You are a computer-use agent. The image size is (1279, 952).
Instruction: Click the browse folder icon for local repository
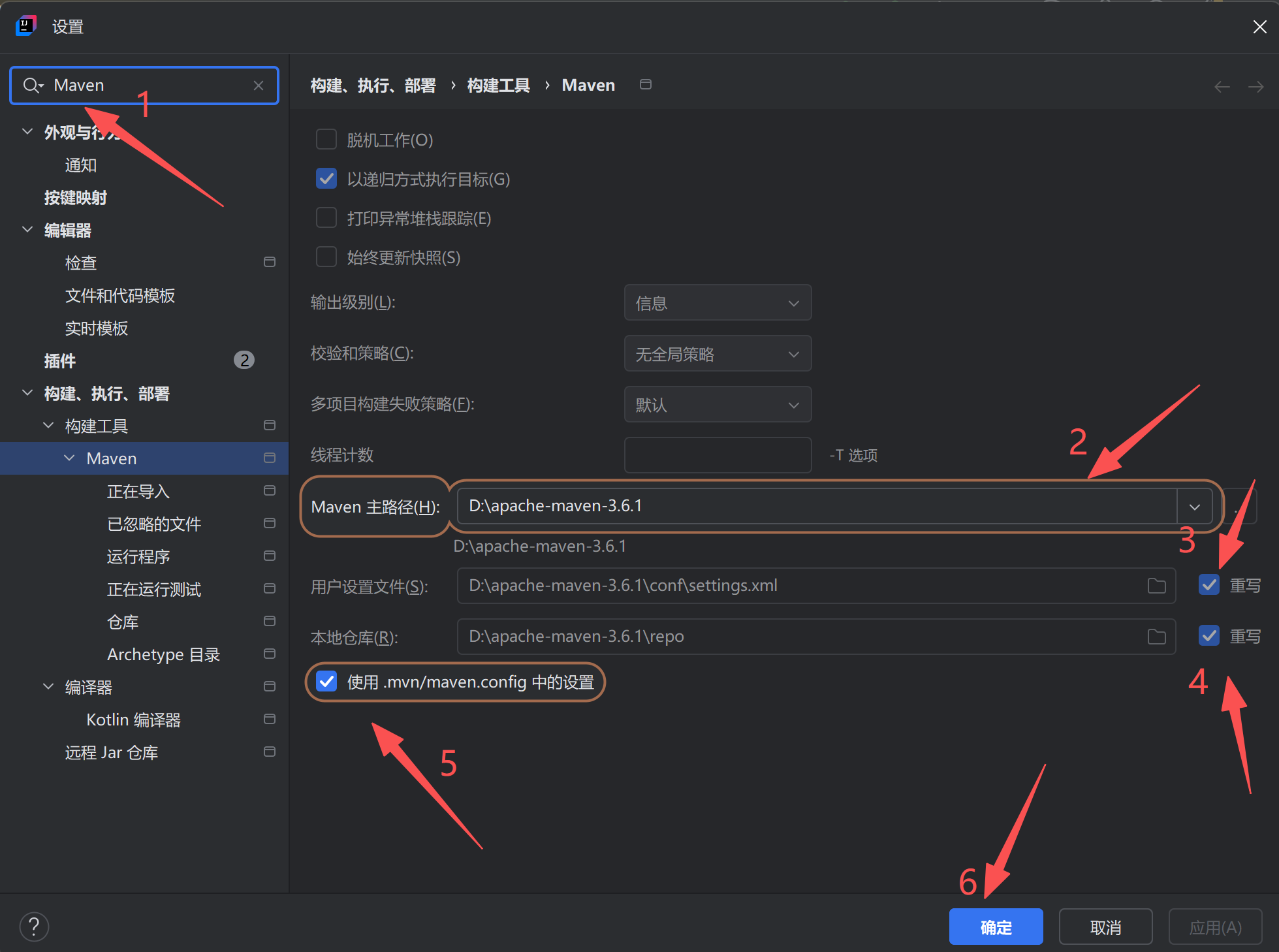pos(1156,637)
